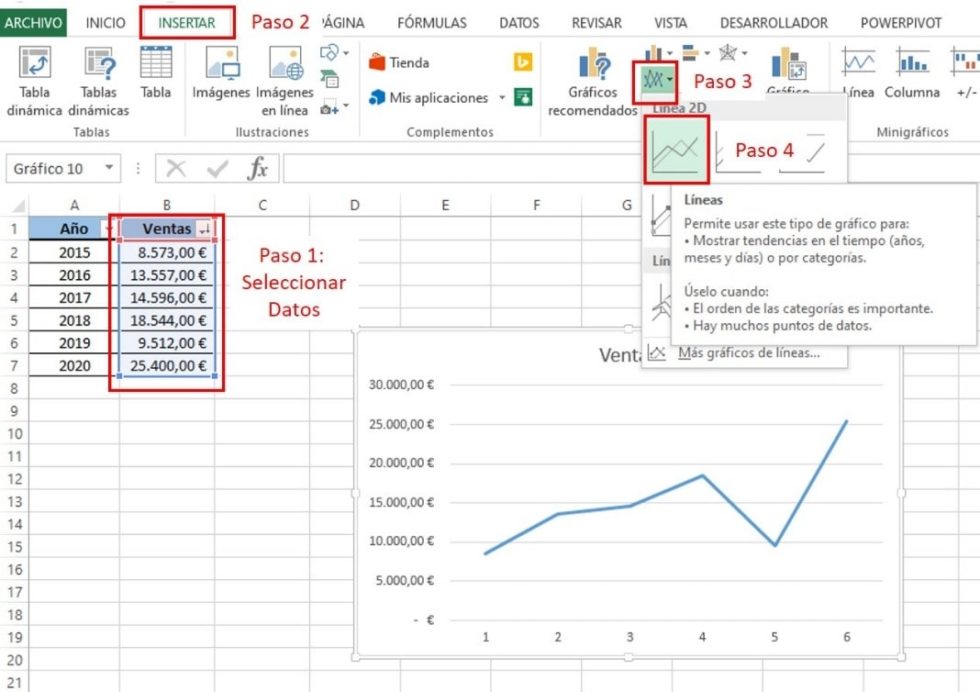Click the line chart insert button

654,81
